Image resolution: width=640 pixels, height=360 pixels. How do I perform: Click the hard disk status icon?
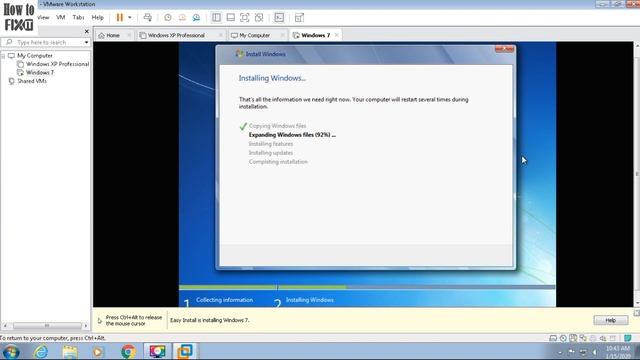(x=553, y=338)
